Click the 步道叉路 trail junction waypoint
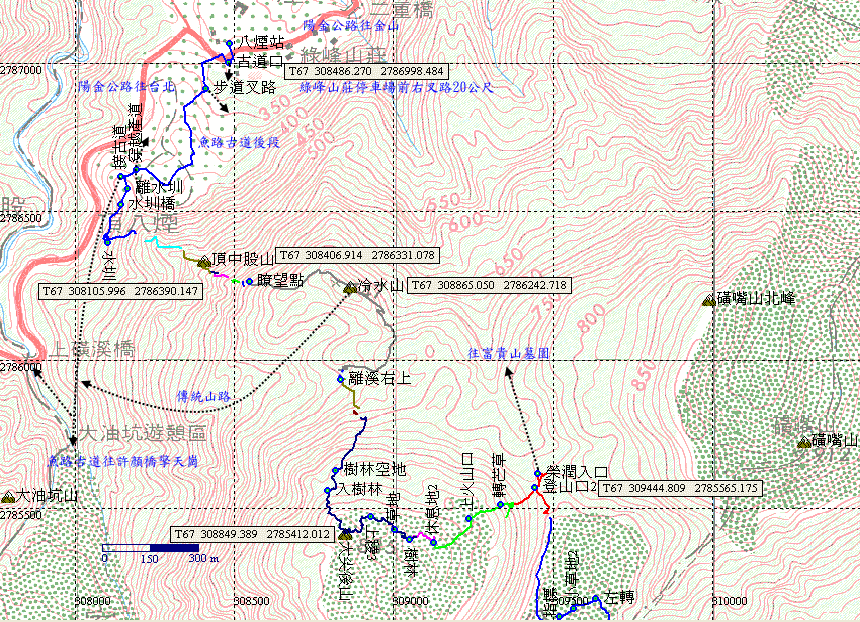 coord(205,88)
